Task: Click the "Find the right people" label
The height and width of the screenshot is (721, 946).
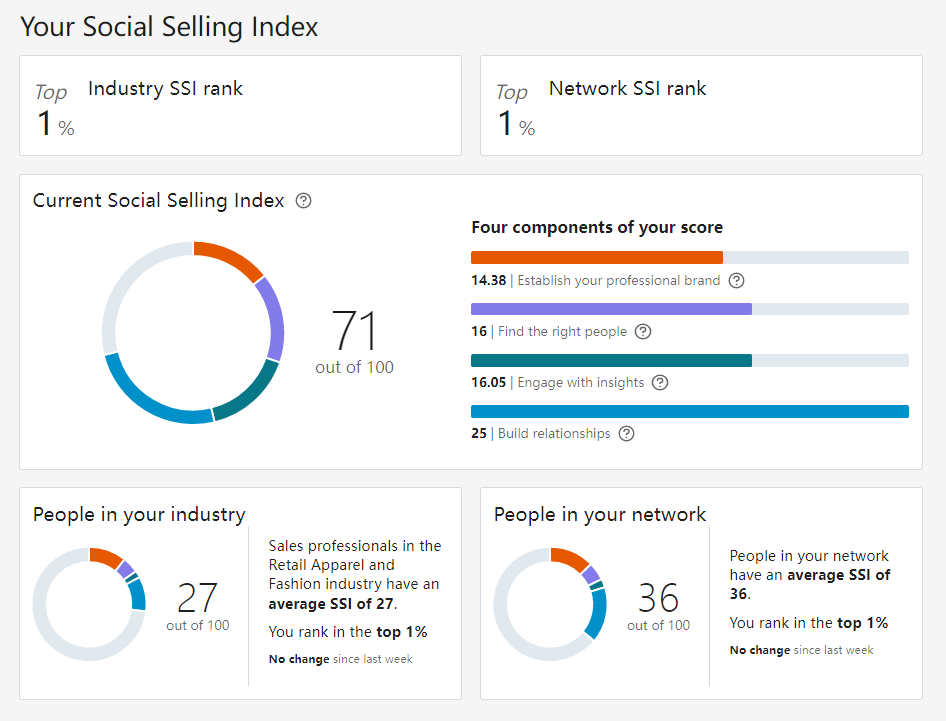Action: tap(562, 332)
